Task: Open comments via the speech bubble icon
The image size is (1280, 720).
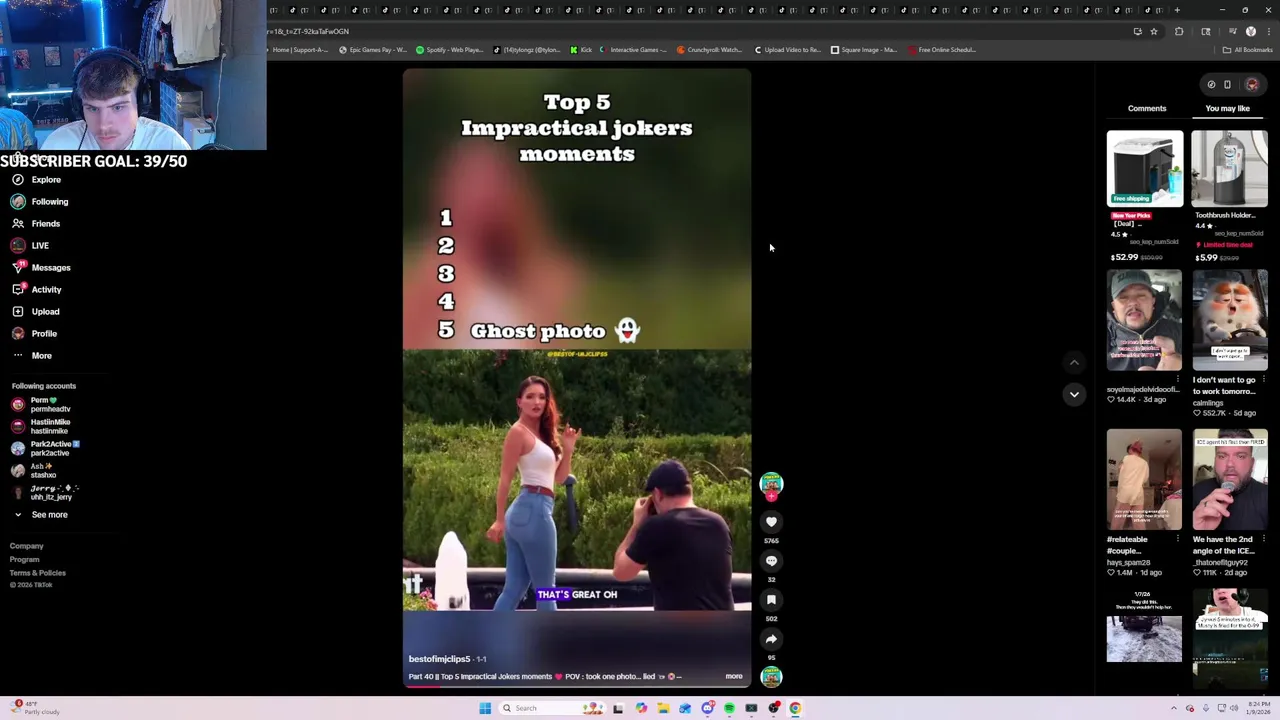Action: point(771,561)
